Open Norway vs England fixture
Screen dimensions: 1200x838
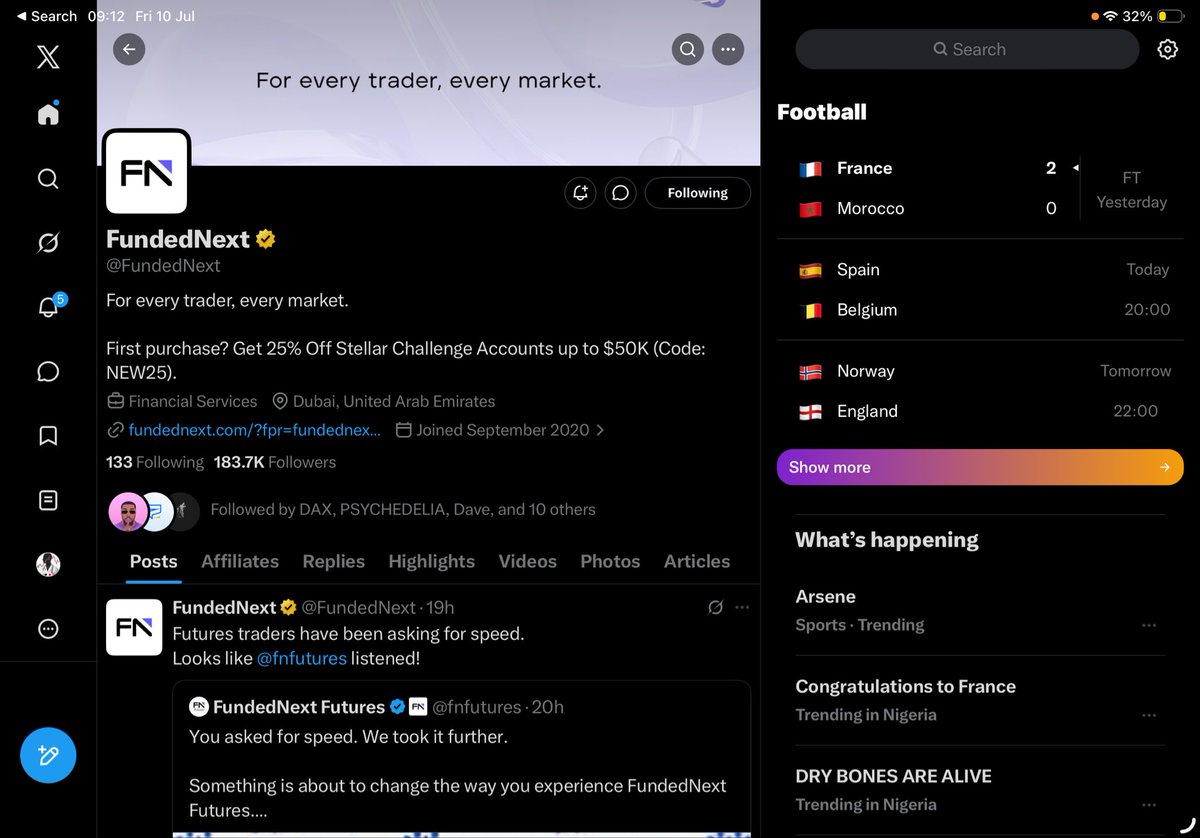pyautogui.click(x=980, y=390)
